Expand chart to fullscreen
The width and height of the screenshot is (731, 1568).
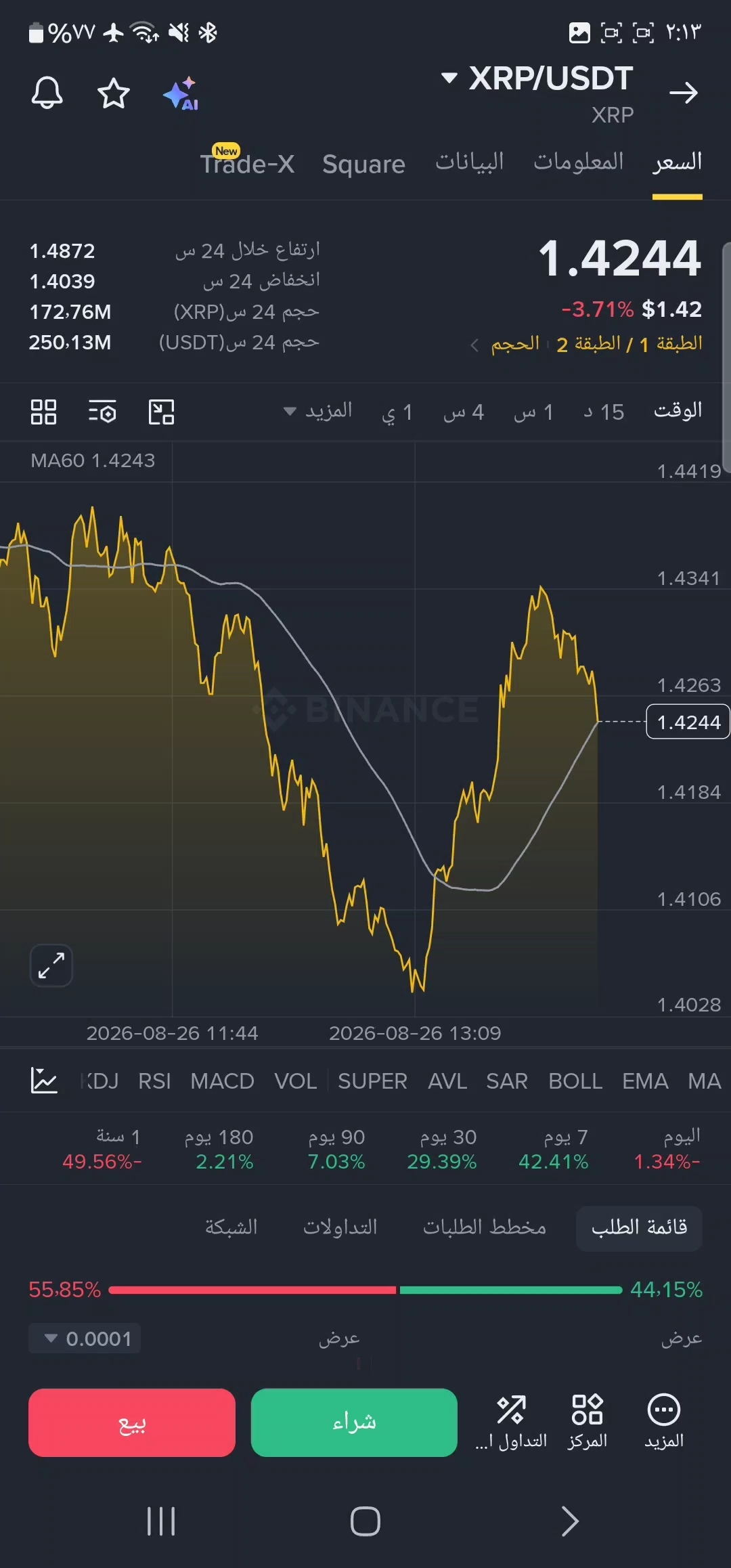coord(51,965)
